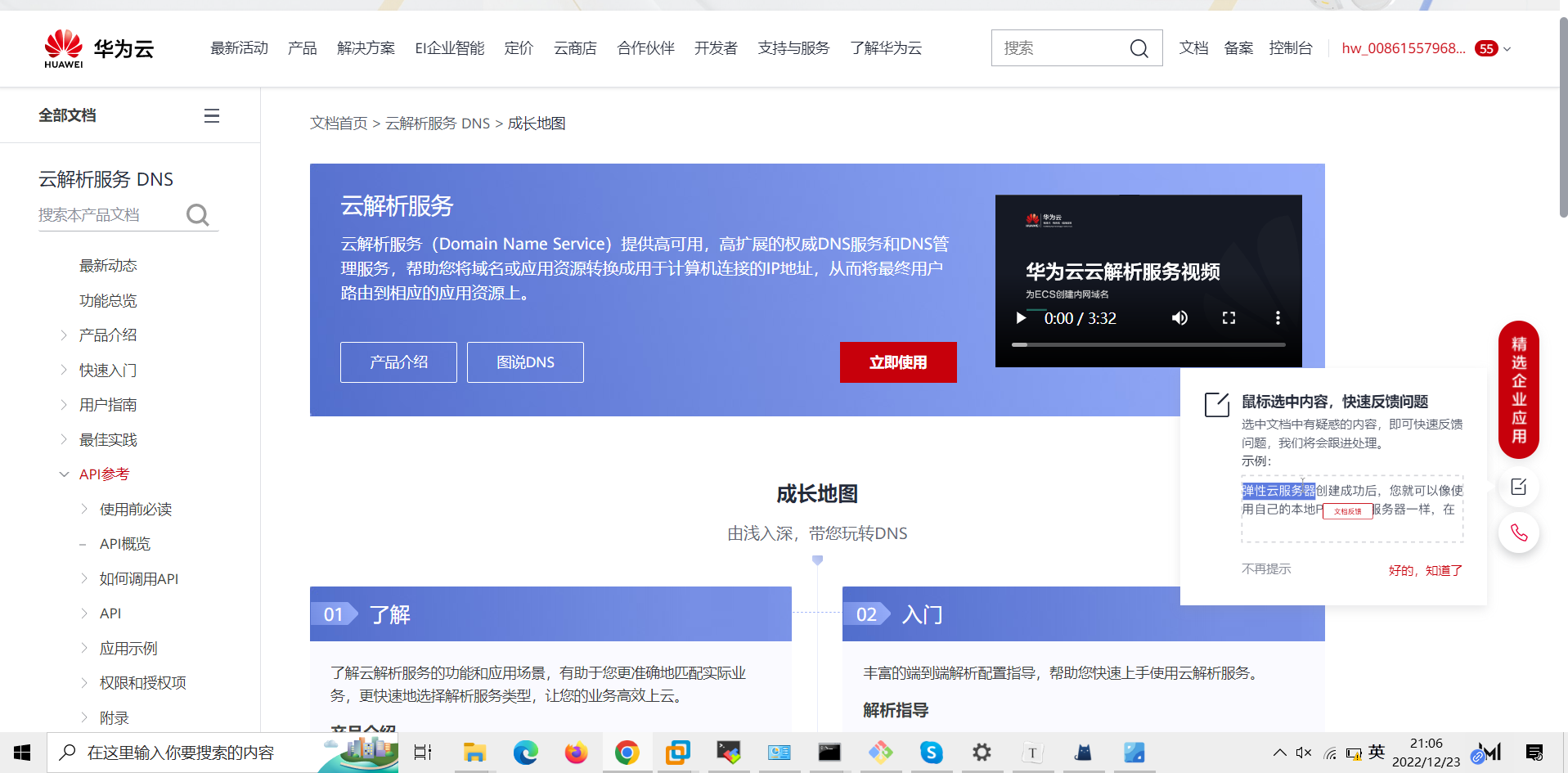The height and width of the screenshot is (773, 1568).
Task: Click the 图说DNS banner button
Action: pos(525,362)
